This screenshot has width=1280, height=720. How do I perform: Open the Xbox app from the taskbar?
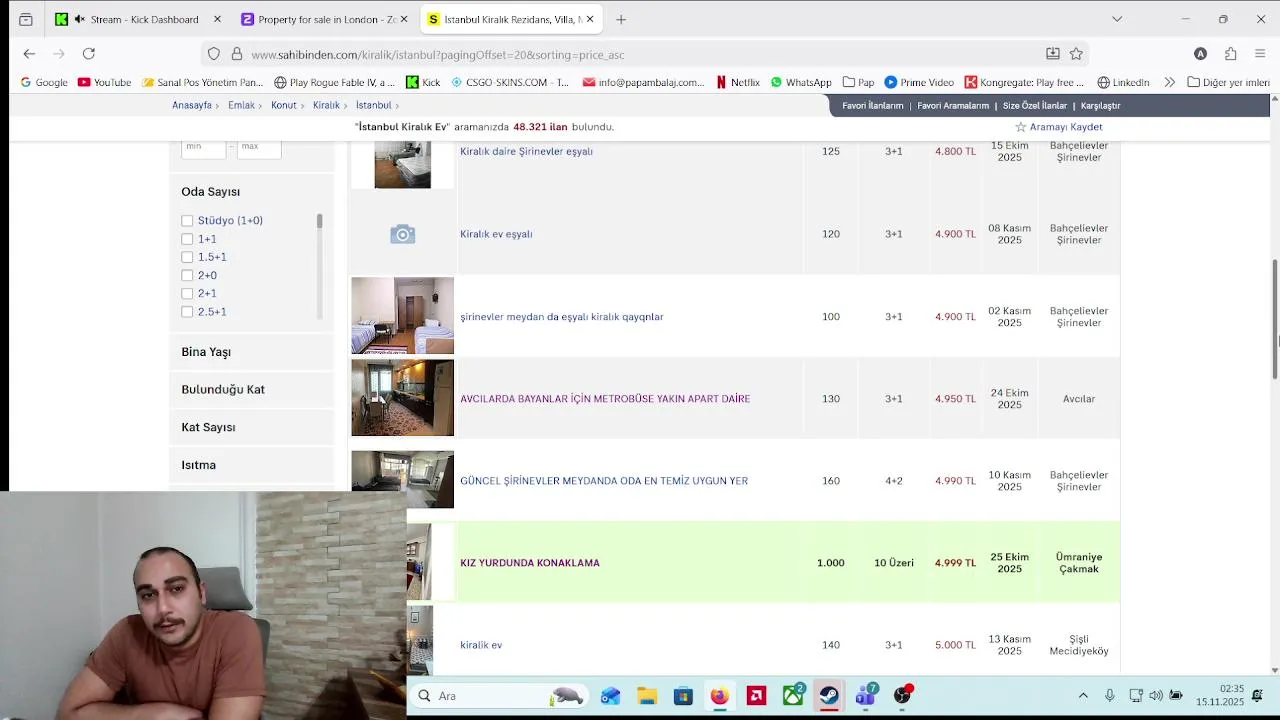pyautogui.click(x=793, y=696)
